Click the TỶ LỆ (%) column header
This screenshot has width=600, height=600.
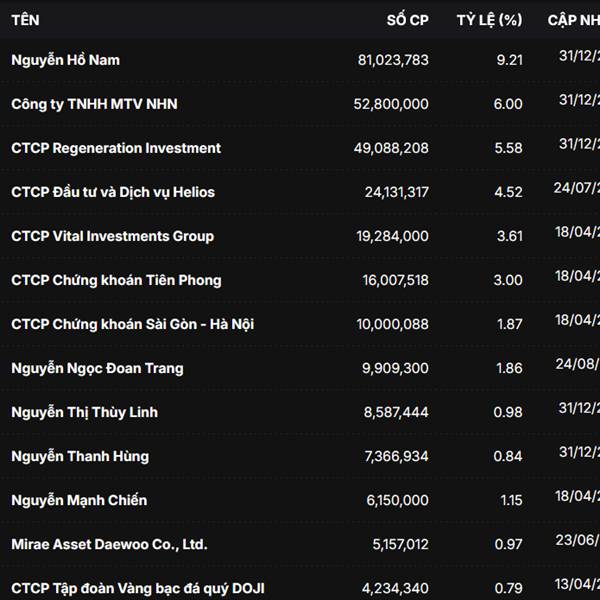click(x=489, y=20)
